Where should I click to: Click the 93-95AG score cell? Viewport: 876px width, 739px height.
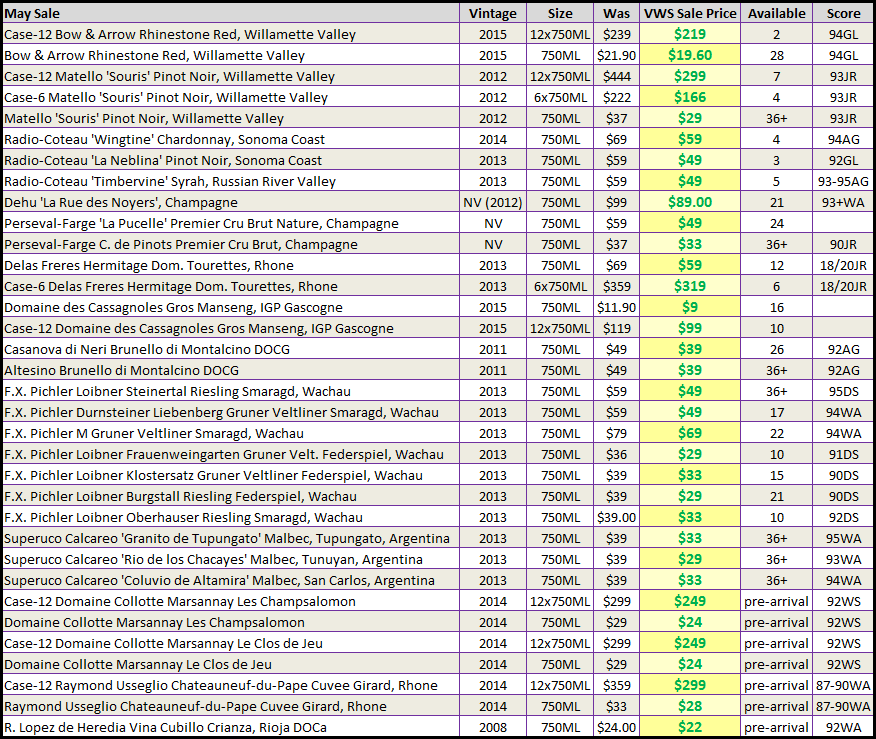843,182
